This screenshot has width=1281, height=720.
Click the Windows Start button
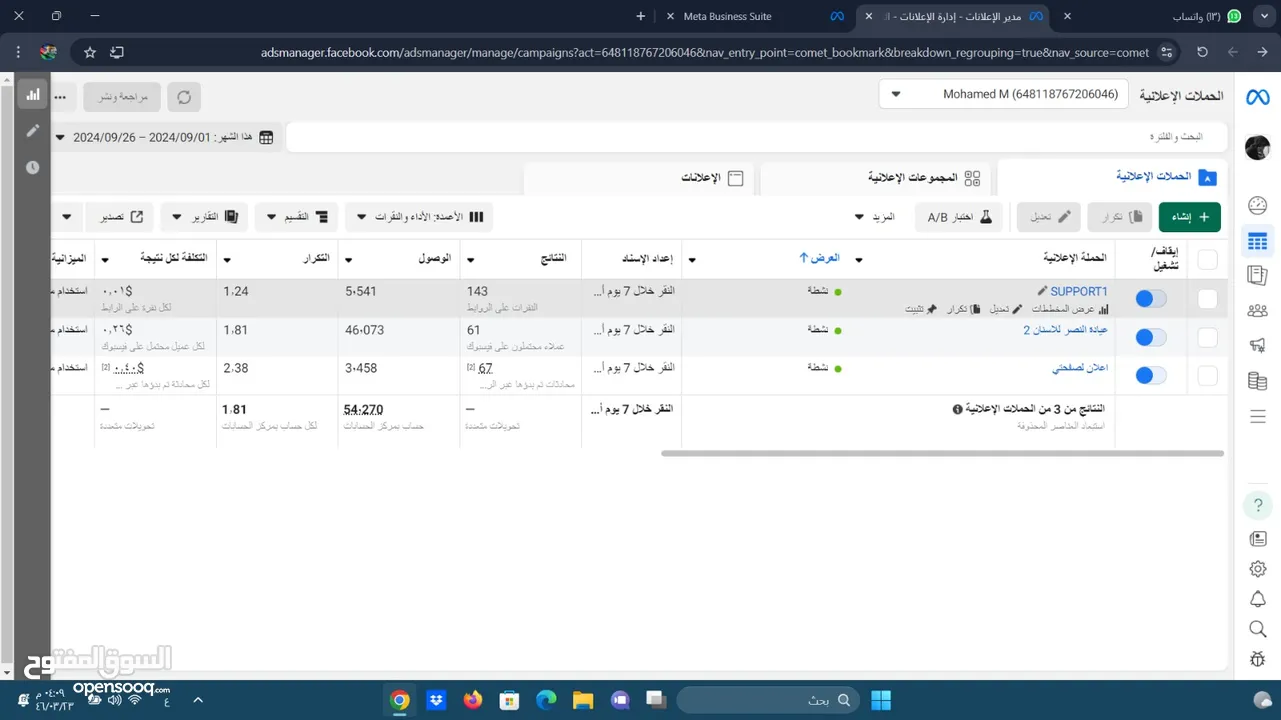click(881, 700)
